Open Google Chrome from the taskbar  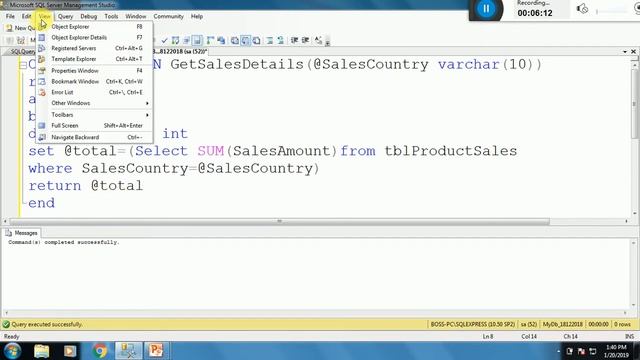(100, 351)
